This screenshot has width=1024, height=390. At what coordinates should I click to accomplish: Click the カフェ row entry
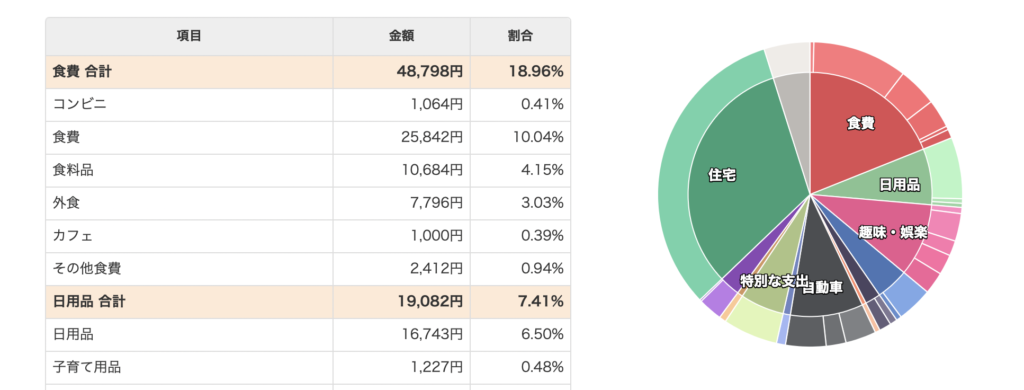[x=308, y=236]
